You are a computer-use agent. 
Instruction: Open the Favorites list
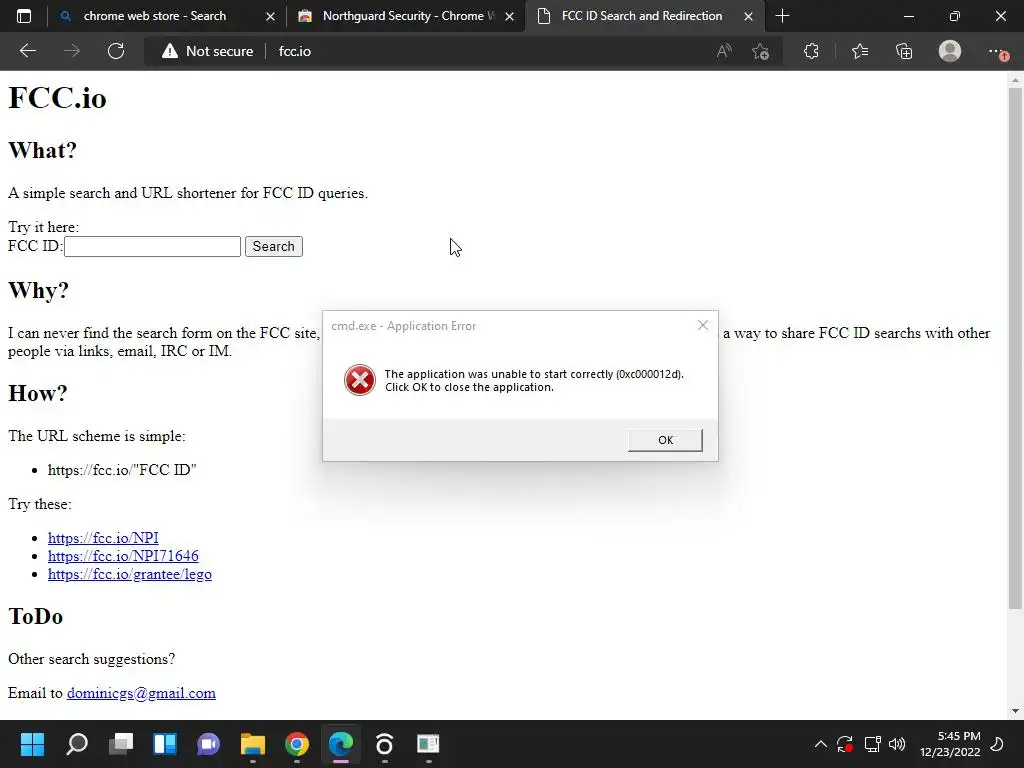click(859, 51)
